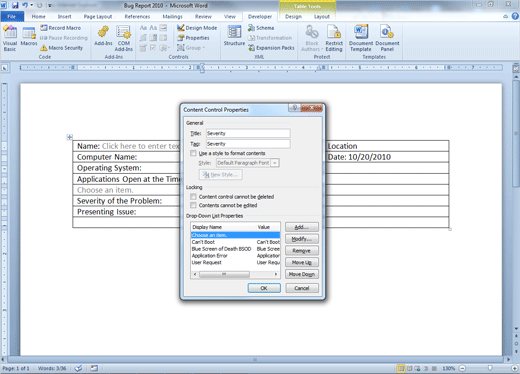This screenshot has width=520, height=374.
Task: Open the XML Structure pane icon
Action: 234,33
